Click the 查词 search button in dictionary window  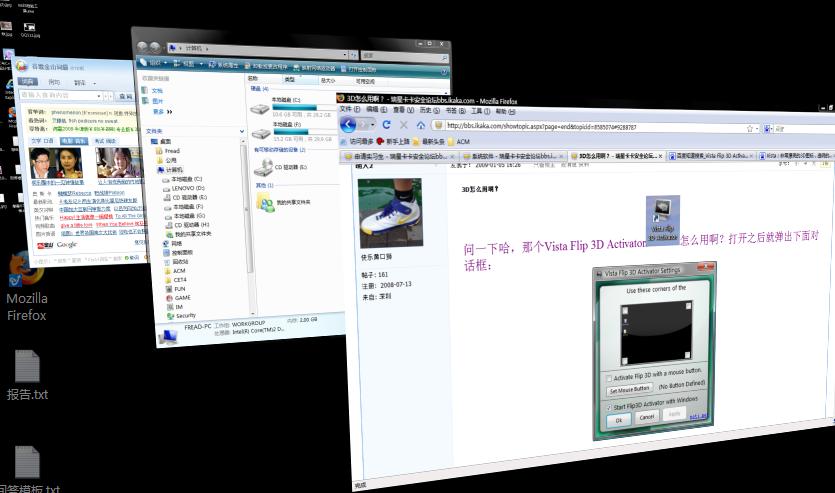(x=125, y=96)
